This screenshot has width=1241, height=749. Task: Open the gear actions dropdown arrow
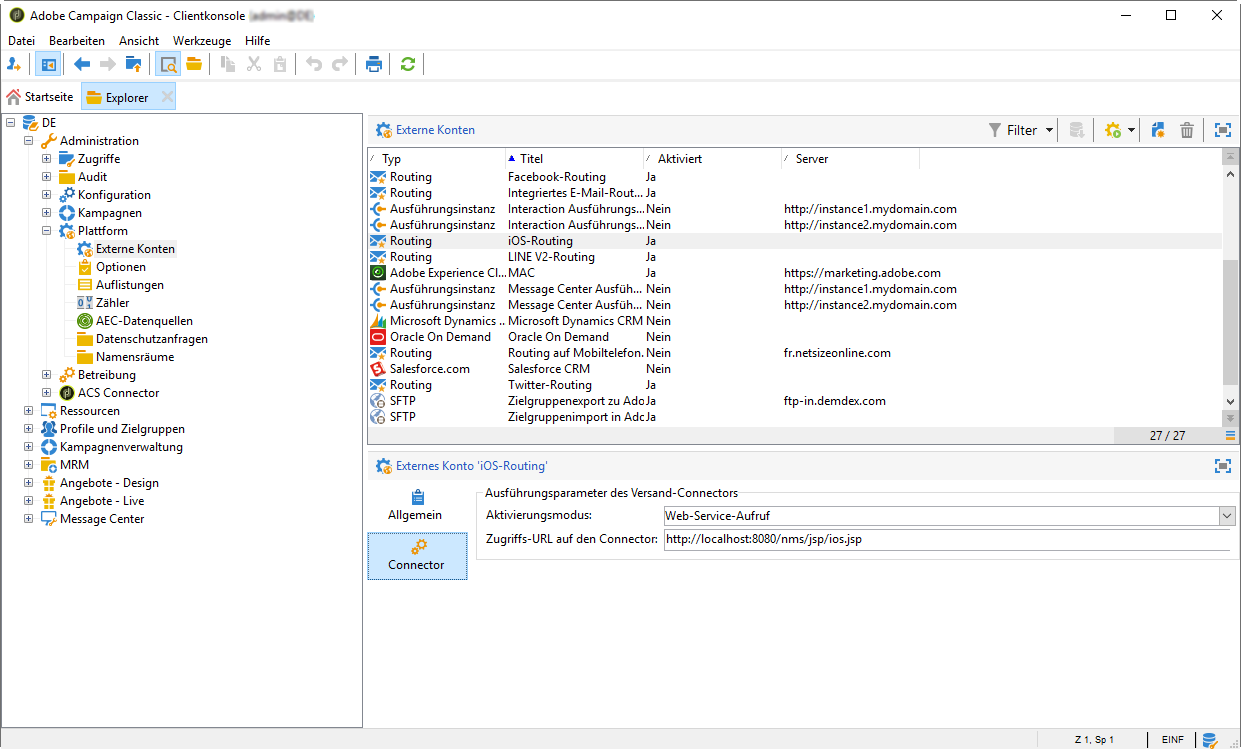1131,130
